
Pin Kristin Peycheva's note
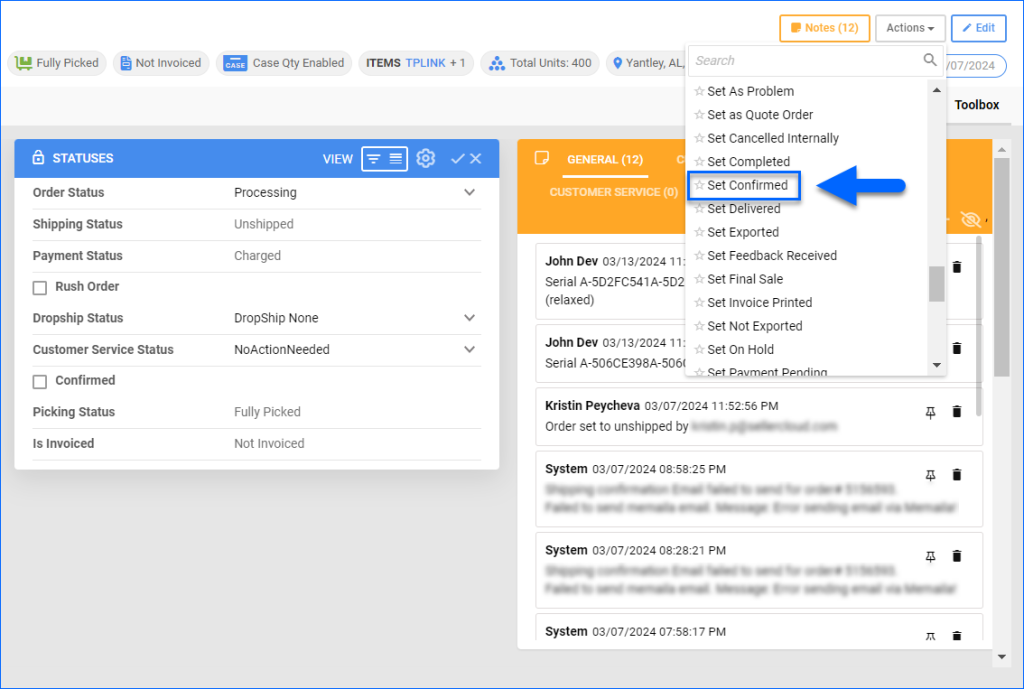click(931, 411)
